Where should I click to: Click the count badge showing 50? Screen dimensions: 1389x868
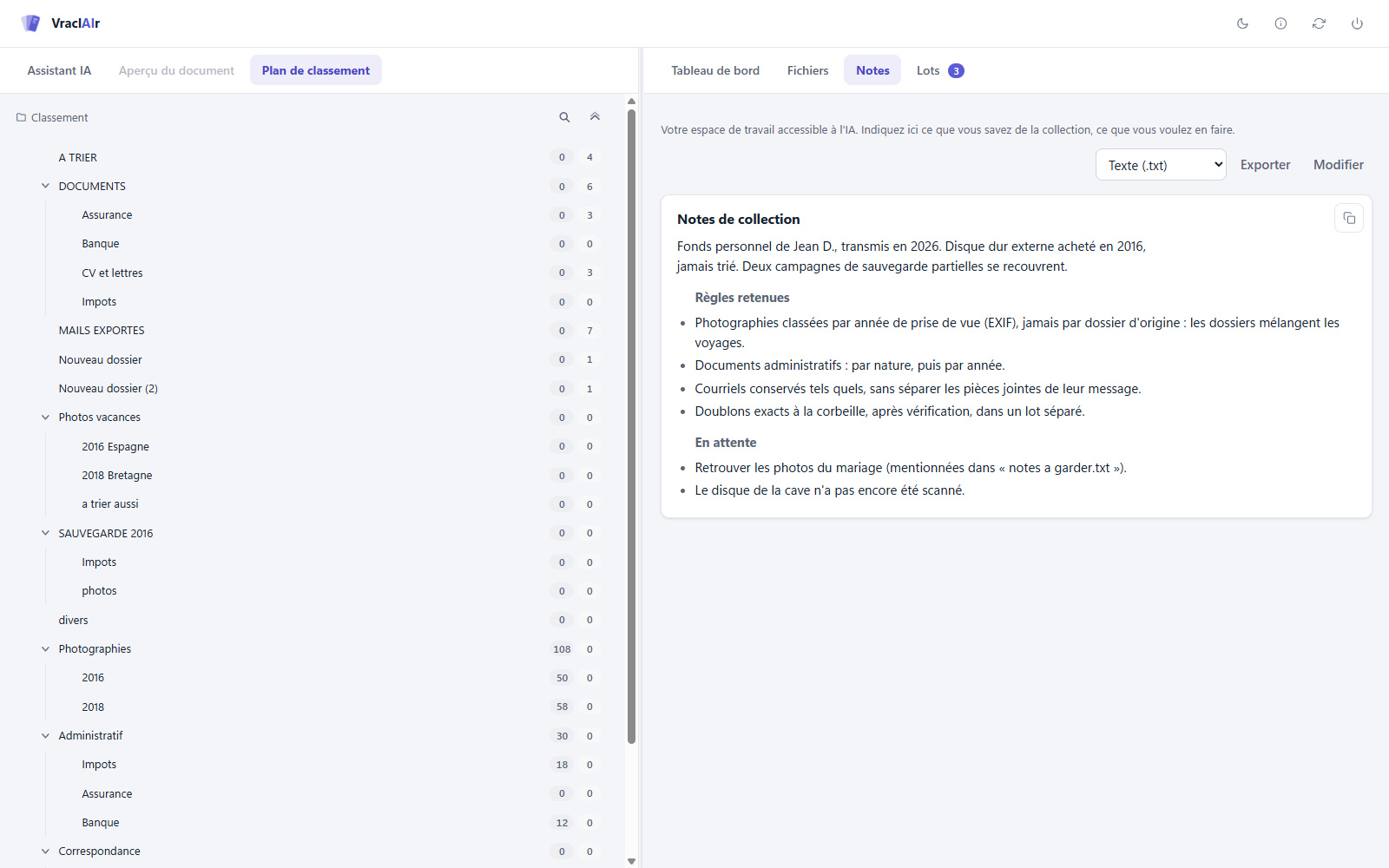pos(562,678)
